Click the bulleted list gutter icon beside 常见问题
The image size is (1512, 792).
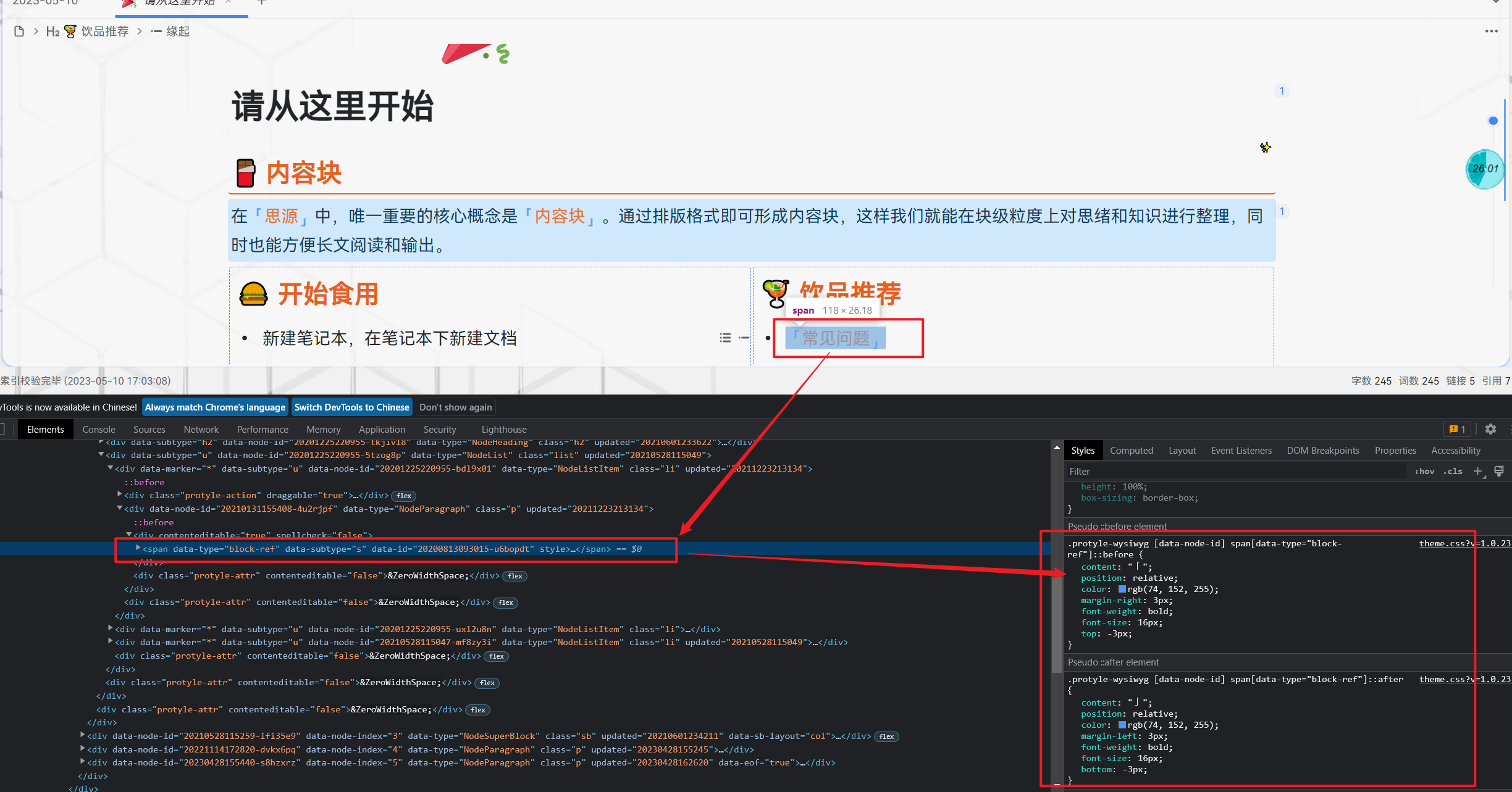(725, 337)
